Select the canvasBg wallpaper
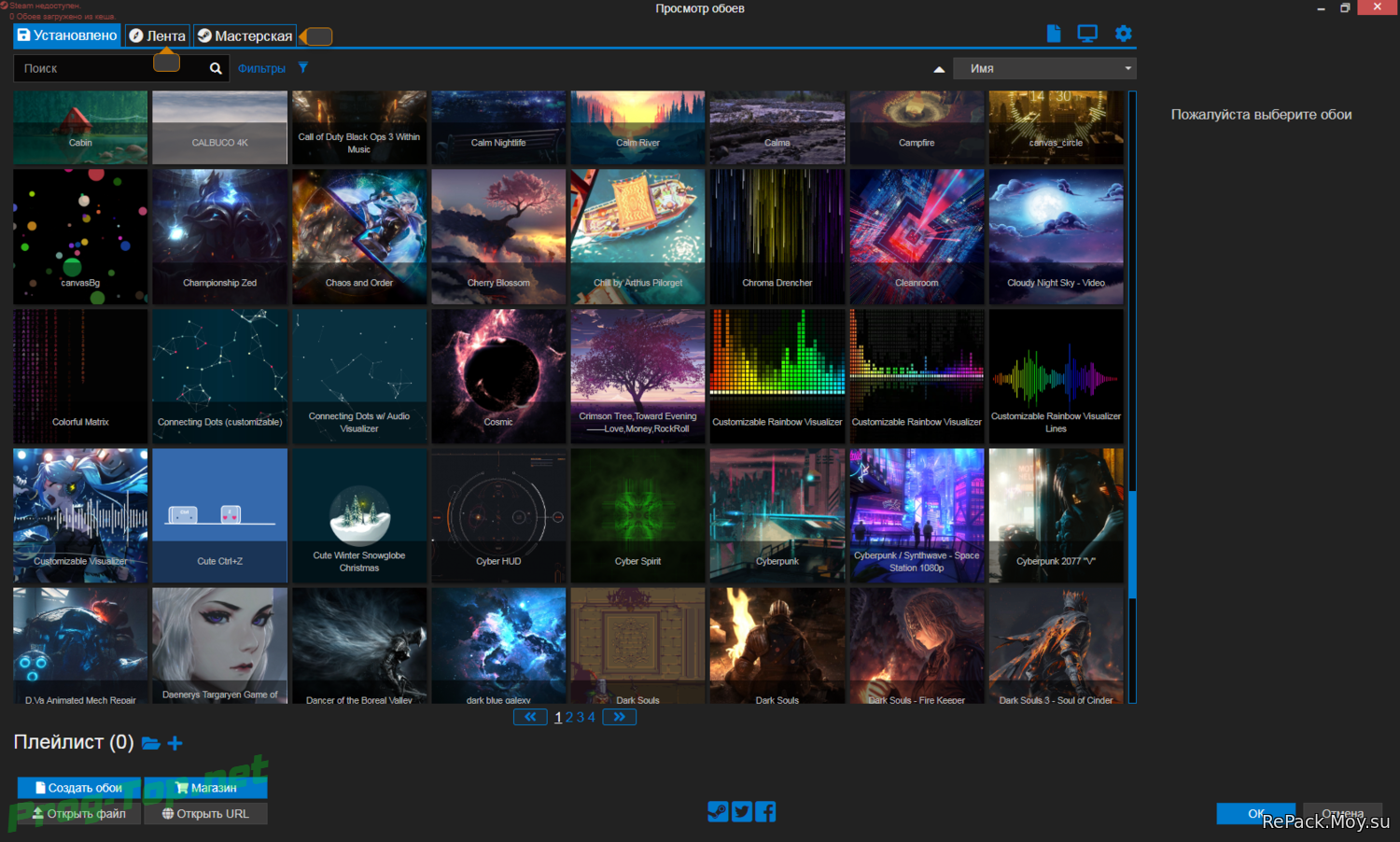This screenshot has height=842, width=1400. coord(80,236)
